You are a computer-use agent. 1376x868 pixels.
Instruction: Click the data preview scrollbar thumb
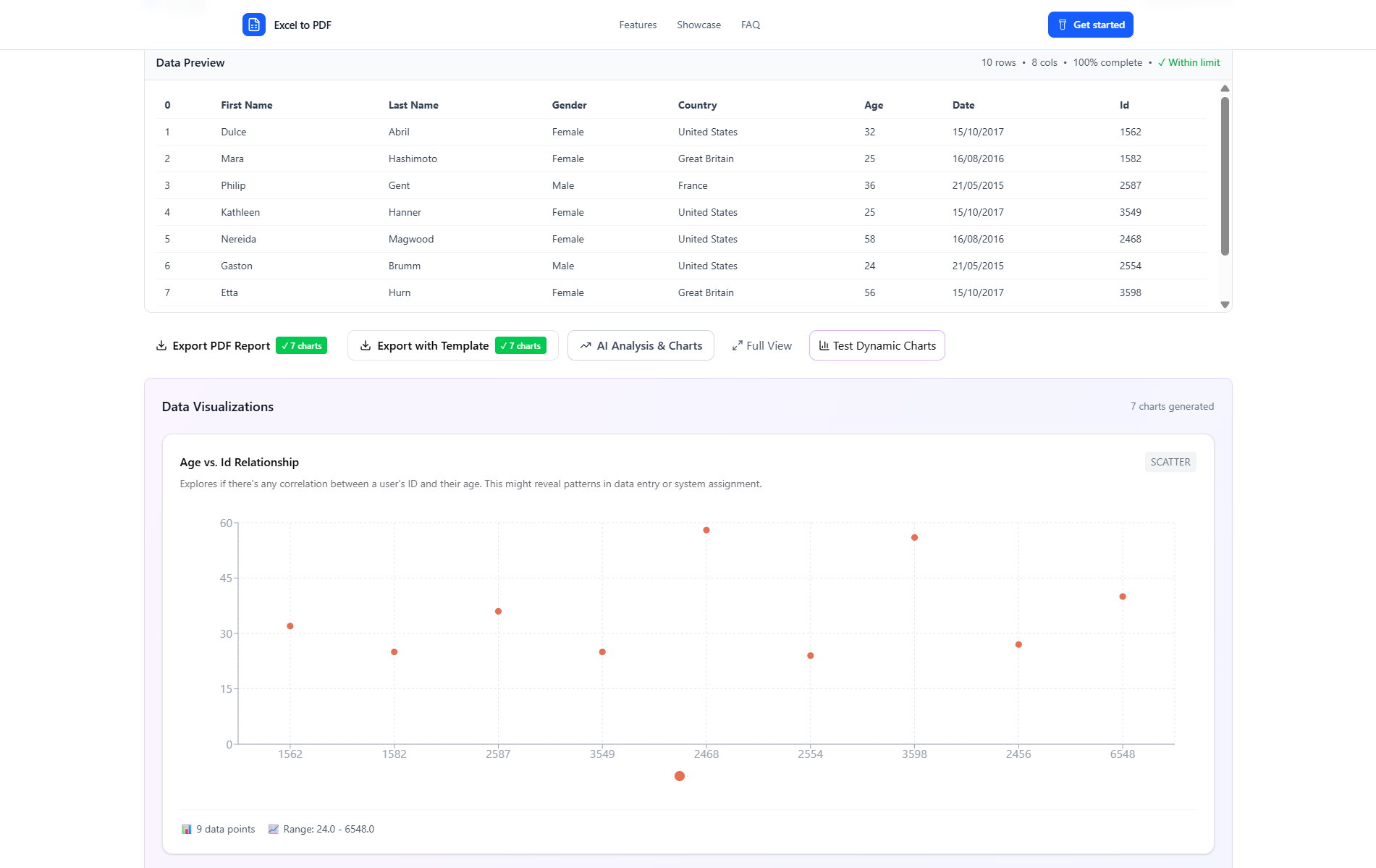coord(1225,176)
